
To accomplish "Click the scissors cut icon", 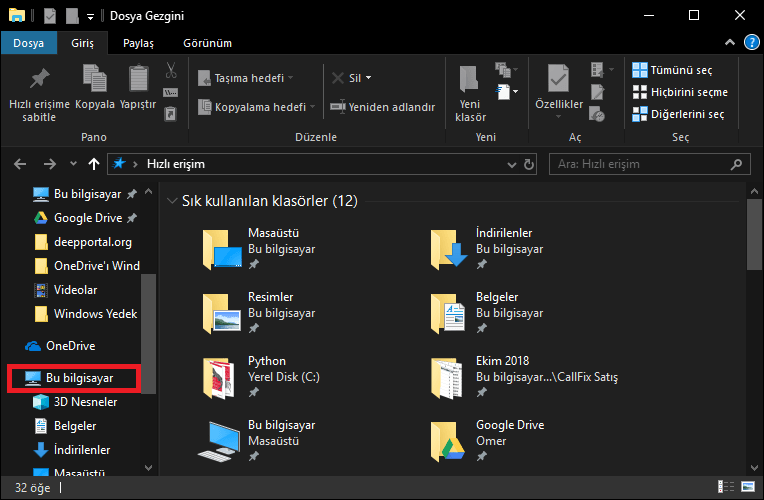I will pos(171,71).
